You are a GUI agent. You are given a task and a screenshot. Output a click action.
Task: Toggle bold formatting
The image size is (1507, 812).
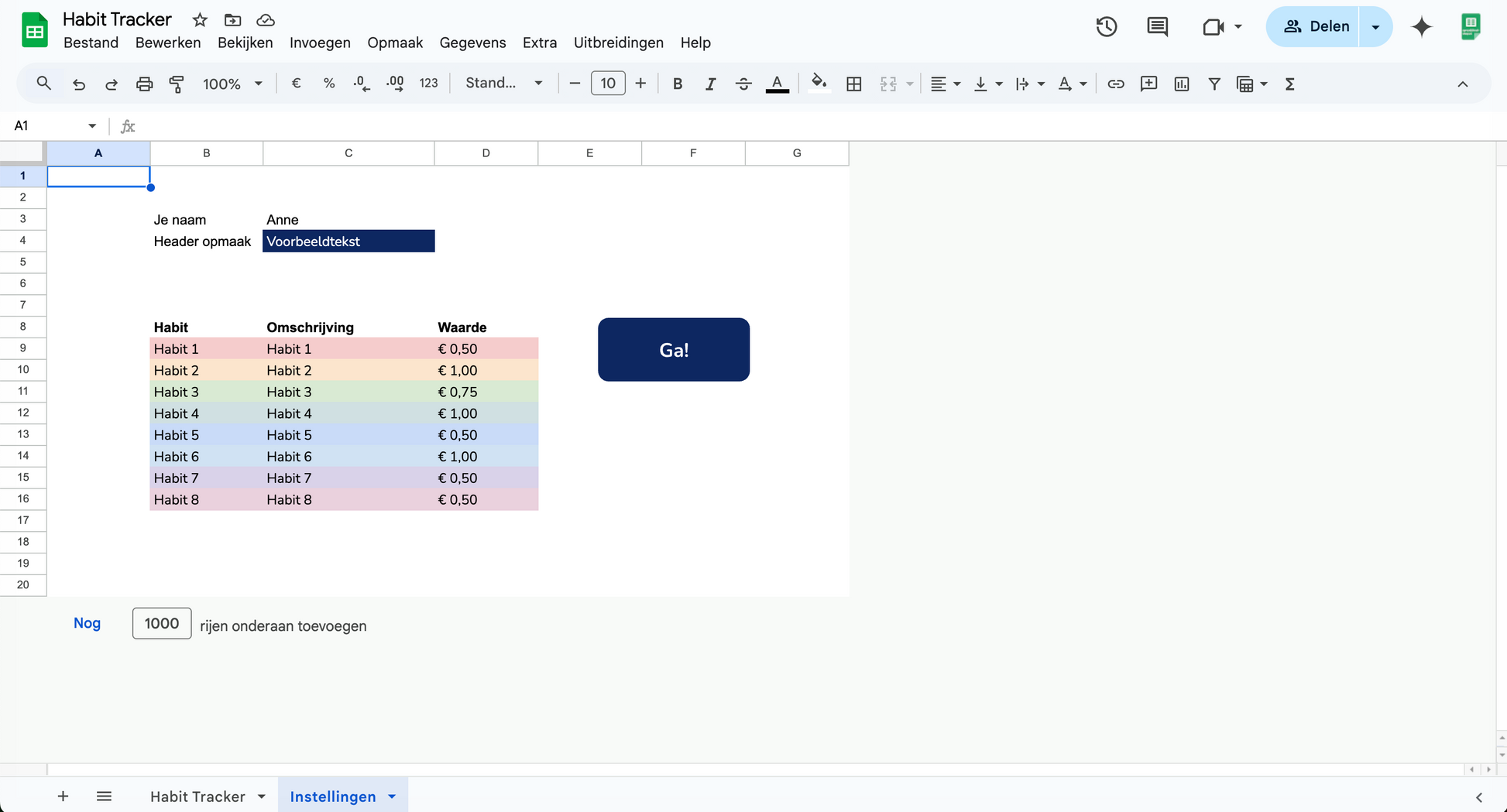click(677, 84)
